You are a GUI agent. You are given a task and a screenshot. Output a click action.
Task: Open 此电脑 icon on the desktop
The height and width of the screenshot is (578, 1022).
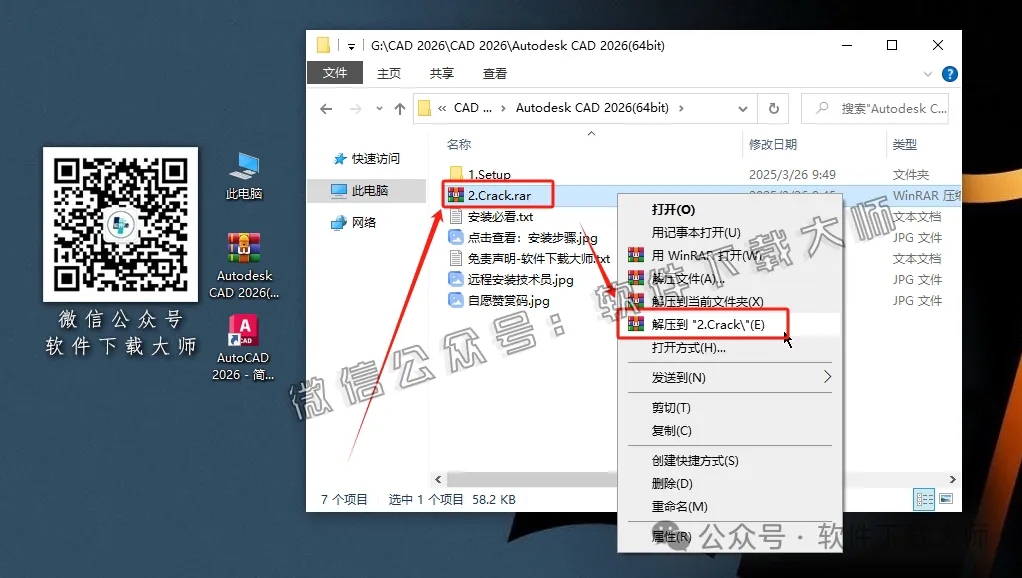tap(243, 165)
